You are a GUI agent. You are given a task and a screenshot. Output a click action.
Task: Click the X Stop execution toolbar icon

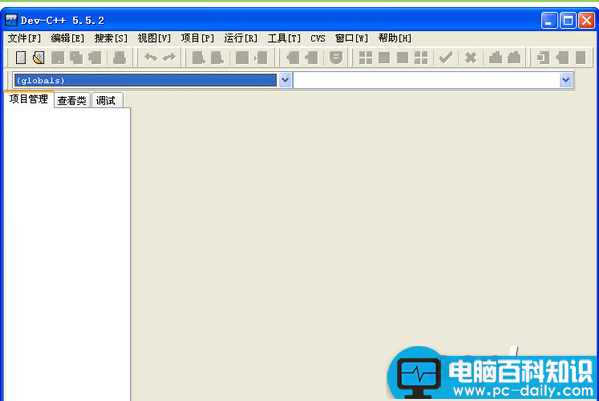[471, 58]
